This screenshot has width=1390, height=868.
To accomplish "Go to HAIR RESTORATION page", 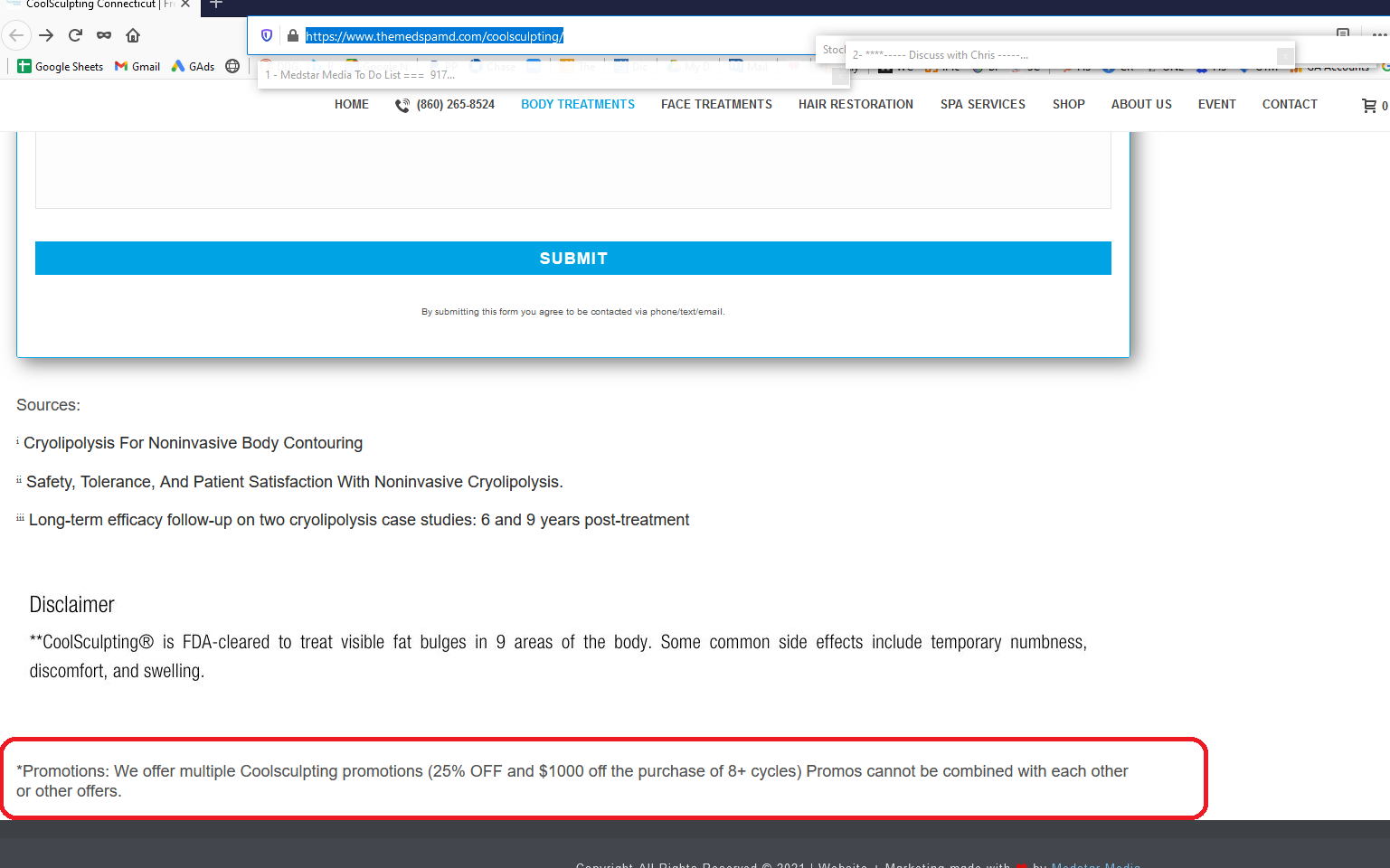I will click(x=856, y=104).
